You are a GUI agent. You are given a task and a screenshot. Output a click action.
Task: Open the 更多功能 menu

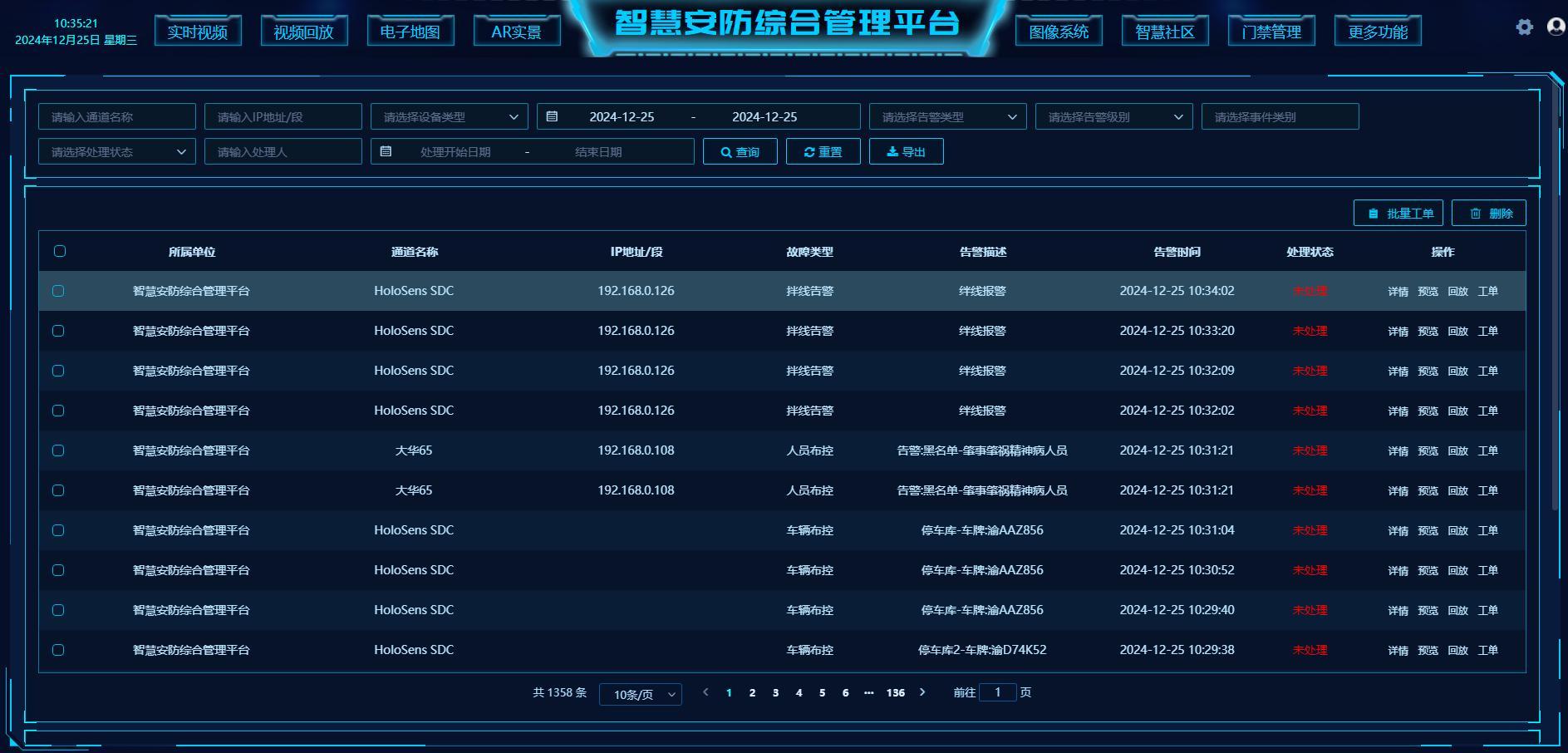pos(1378,32)
